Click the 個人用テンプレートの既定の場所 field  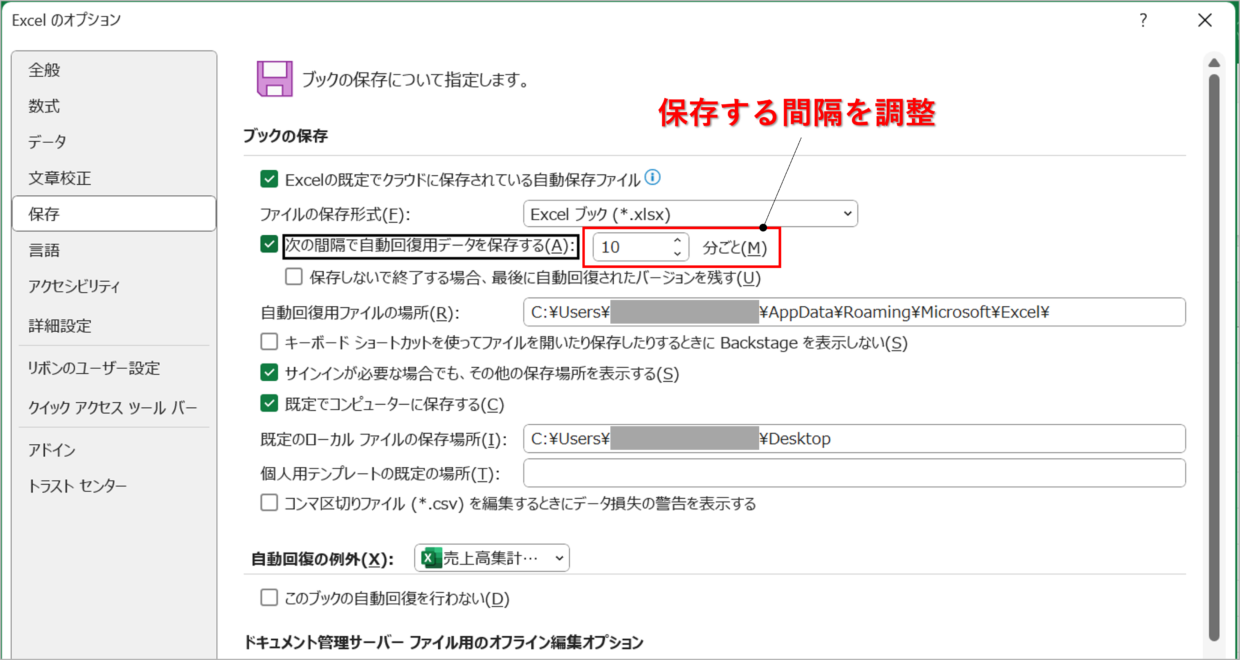tap(854, 473)
